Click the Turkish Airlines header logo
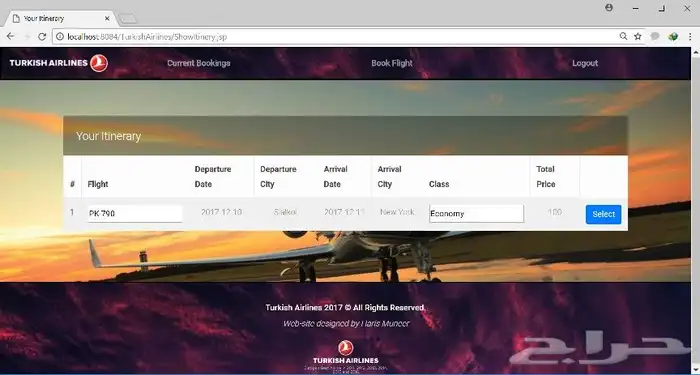The height and width of the screenshot is (375, 700). tap(59, 63)
